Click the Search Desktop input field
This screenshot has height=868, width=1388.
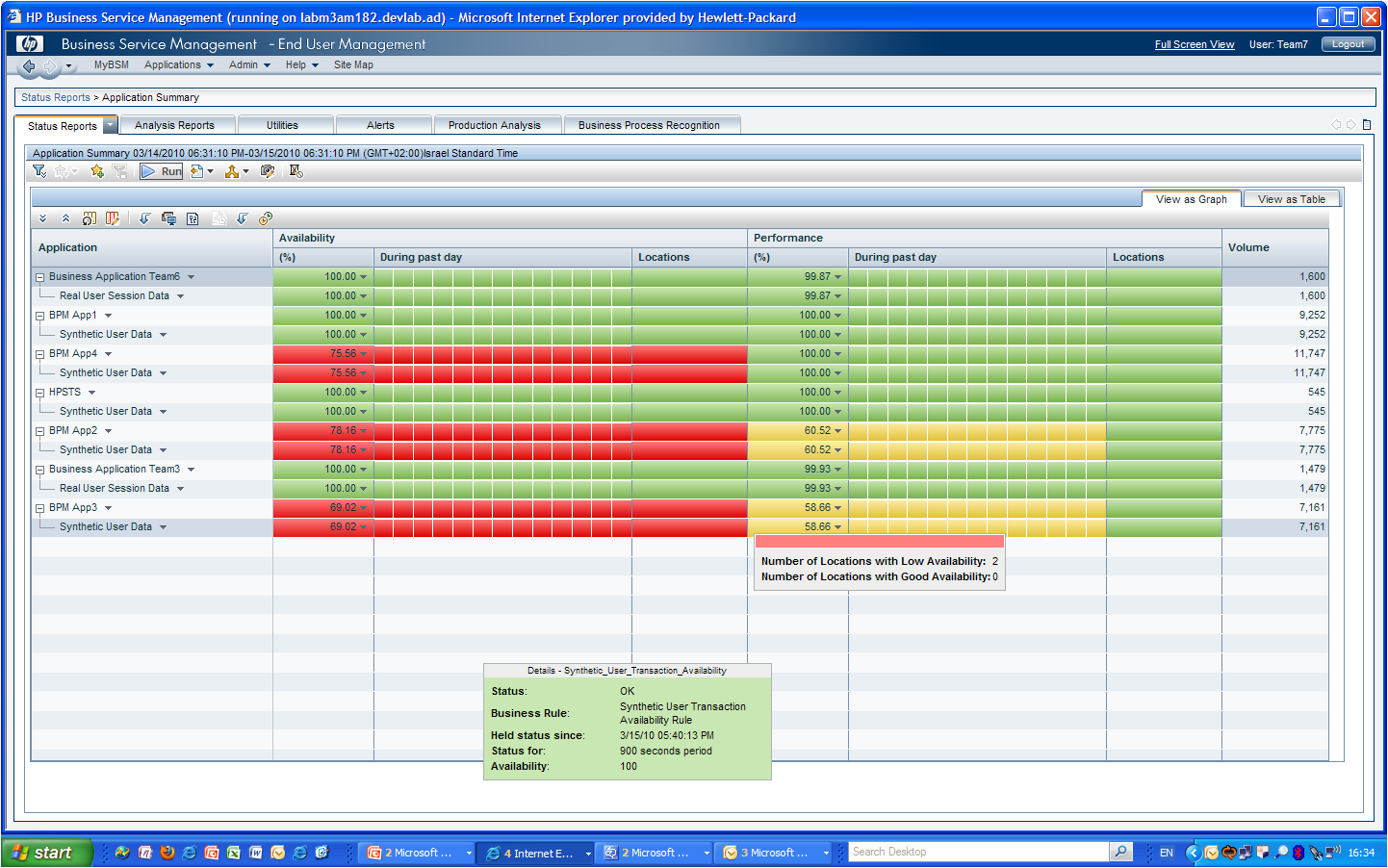[x=978, y=852]
